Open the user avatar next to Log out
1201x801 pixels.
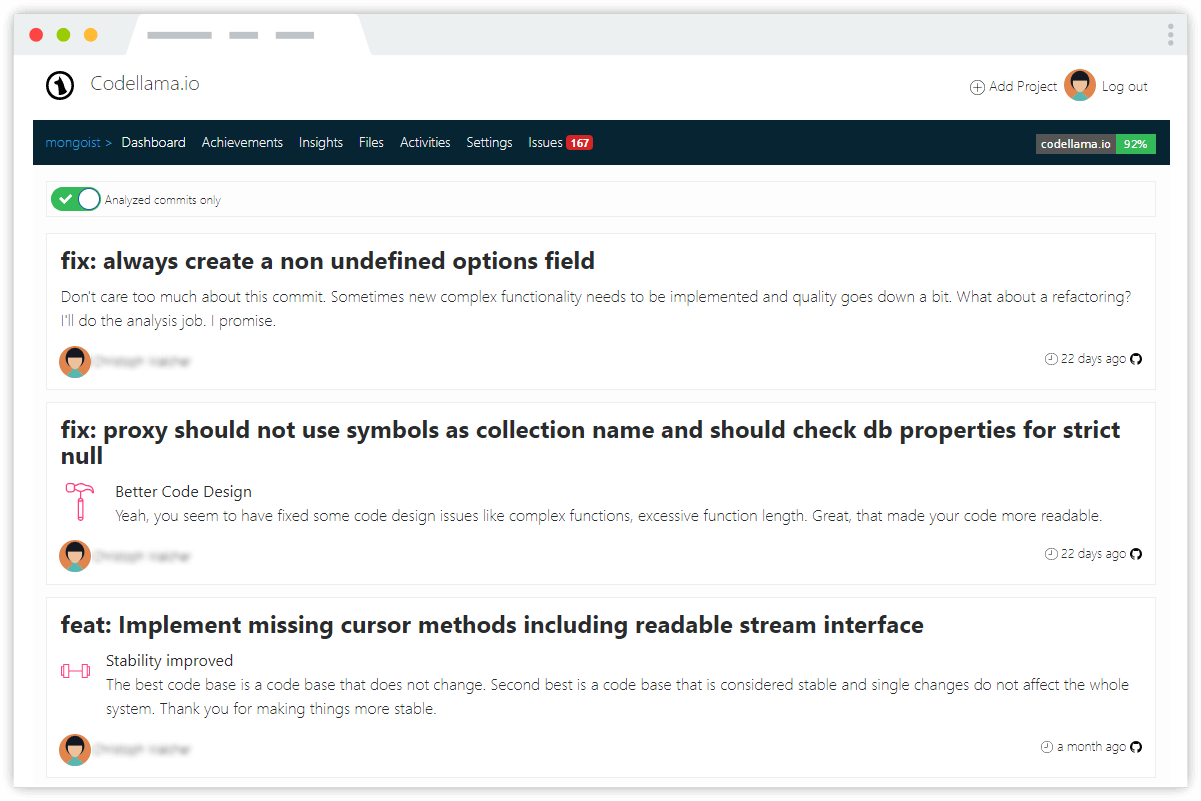(x=1080, y=86)
